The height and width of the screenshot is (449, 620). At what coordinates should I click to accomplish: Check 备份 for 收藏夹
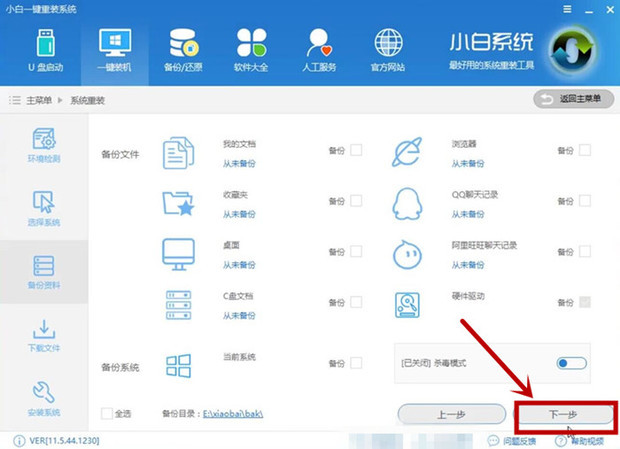(356, 201)
